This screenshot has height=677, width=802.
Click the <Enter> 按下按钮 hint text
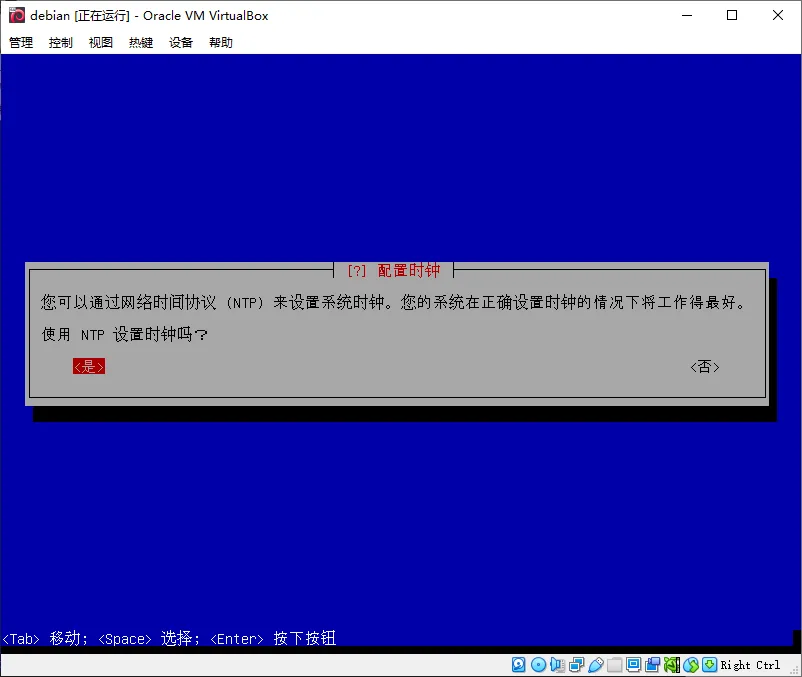click(x=273, y=638)
